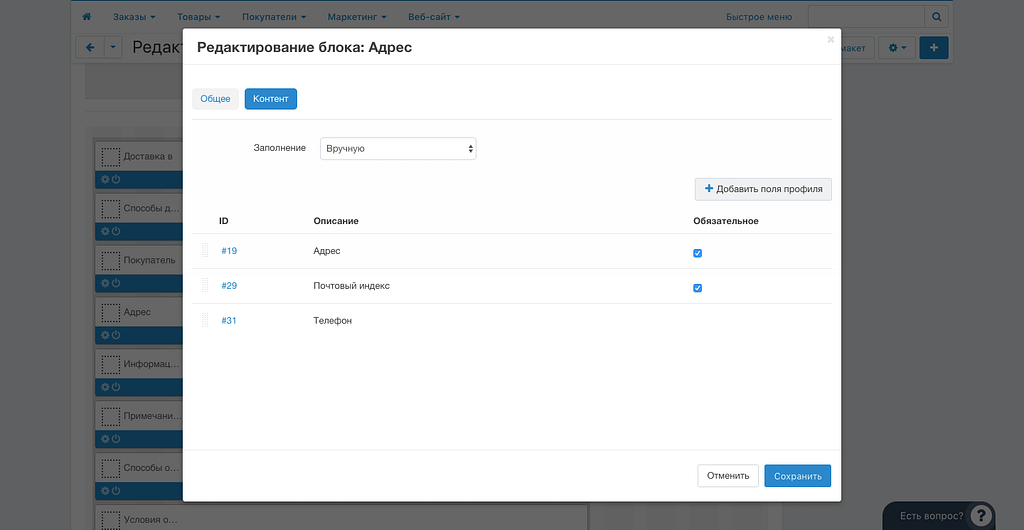1024x530 pixels.
Task: Click the question mark help icon
Action: coord(981,516)
